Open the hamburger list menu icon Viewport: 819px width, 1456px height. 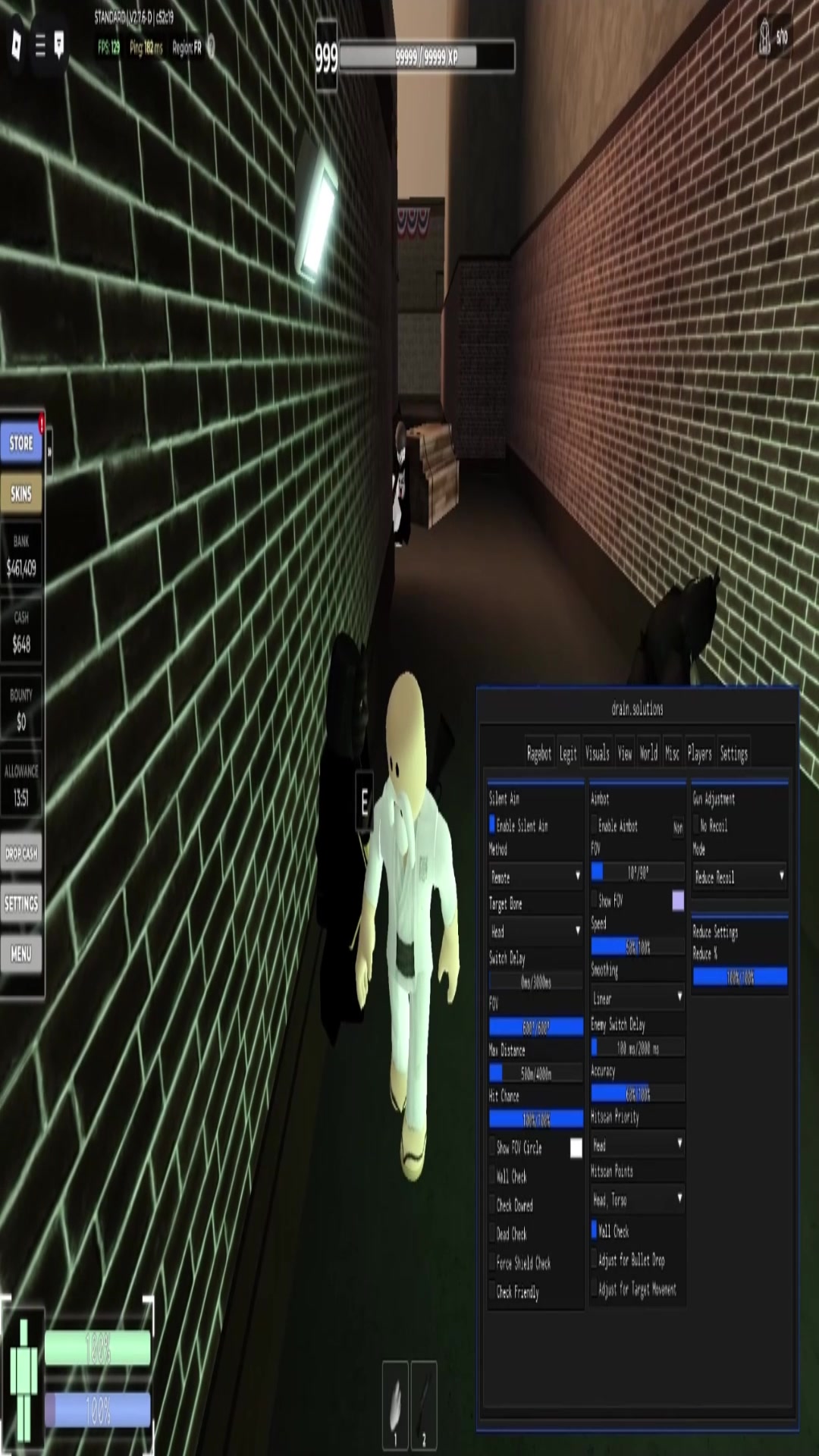(40, 46)
